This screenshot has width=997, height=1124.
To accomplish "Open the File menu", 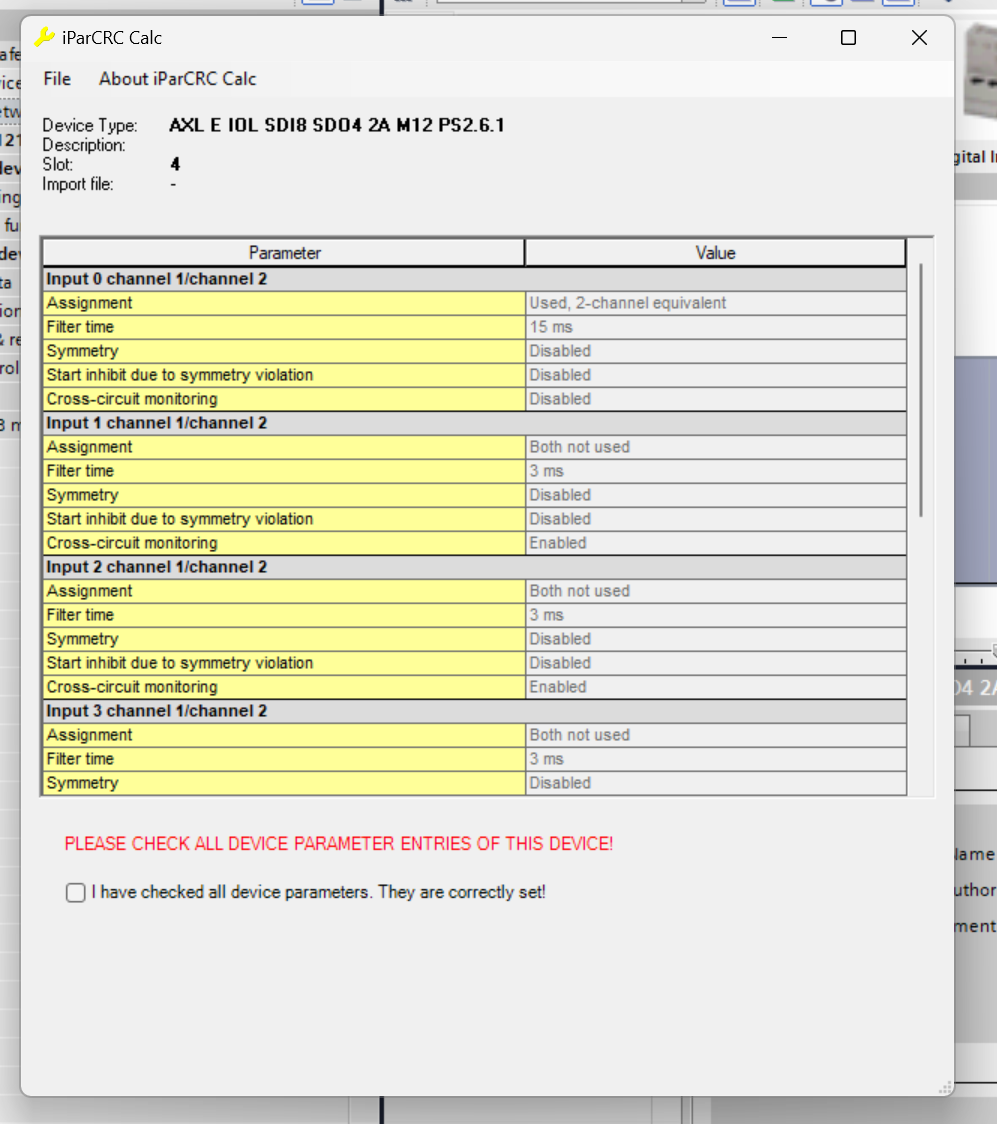I will pyautogui.click(x=57, y=79).
